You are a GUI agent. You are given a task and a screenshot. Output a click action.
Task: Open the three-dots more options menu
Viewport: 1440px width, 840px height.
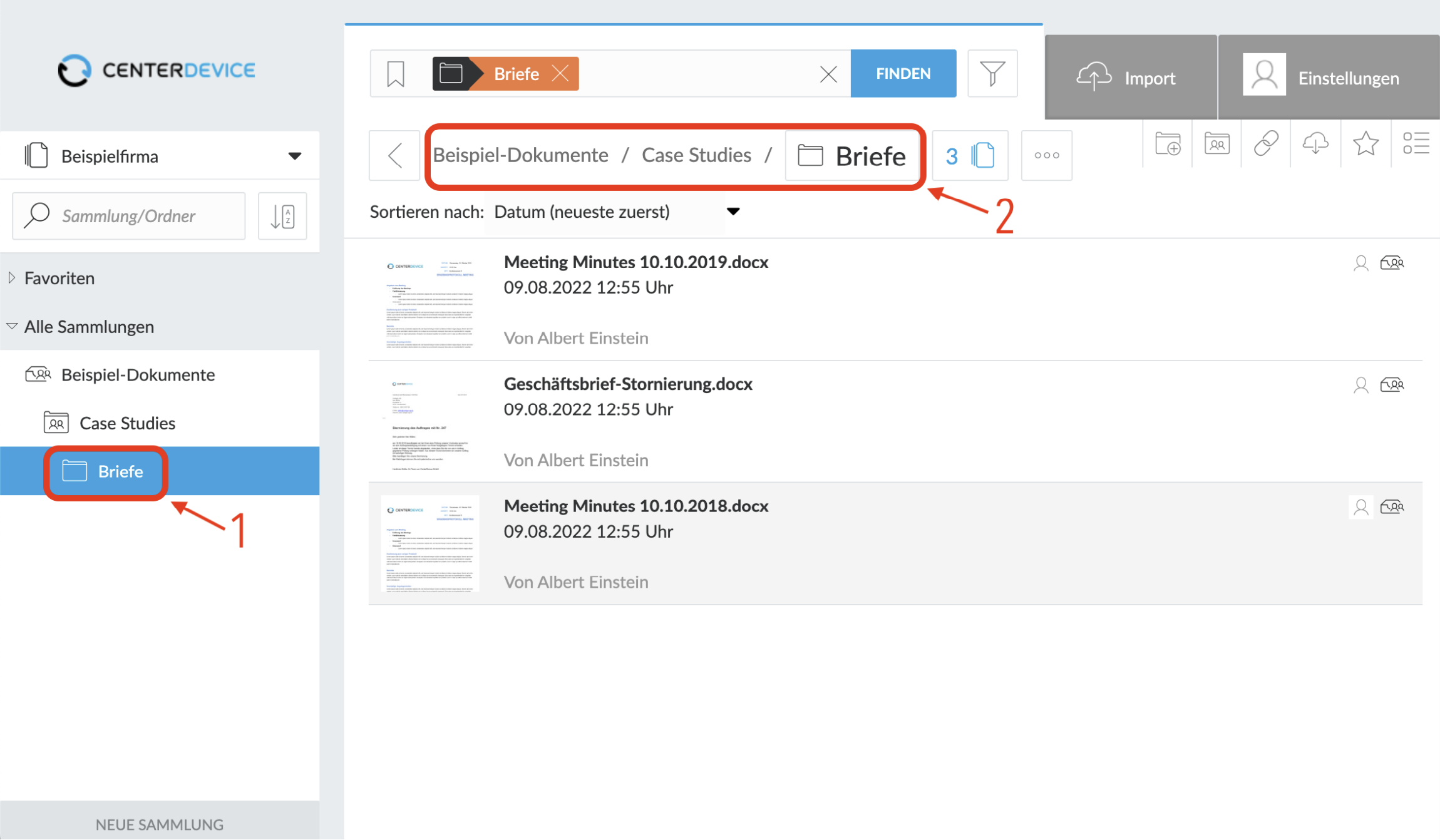(1047, 155)
